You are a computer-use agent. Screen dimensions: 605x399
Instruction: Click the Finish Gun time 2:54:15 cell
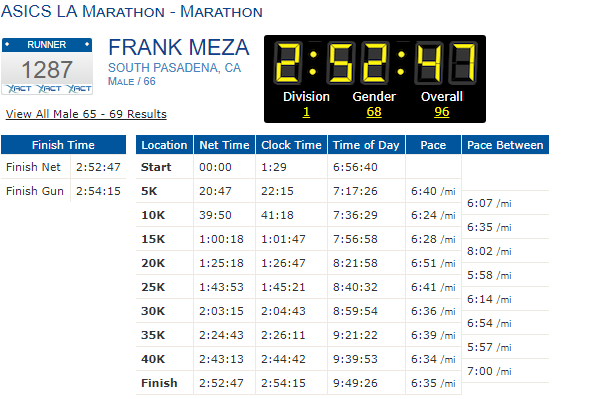[98, 191]
